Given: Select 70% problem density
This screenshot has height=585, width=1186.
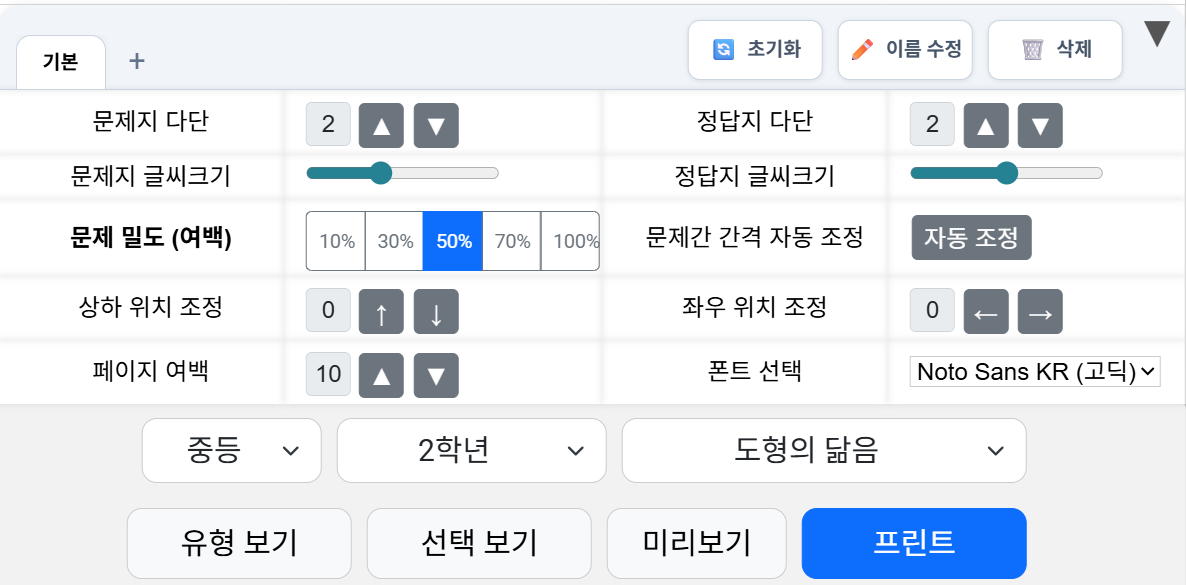Looking at the screenshot, I should click(x=511, y=240).
